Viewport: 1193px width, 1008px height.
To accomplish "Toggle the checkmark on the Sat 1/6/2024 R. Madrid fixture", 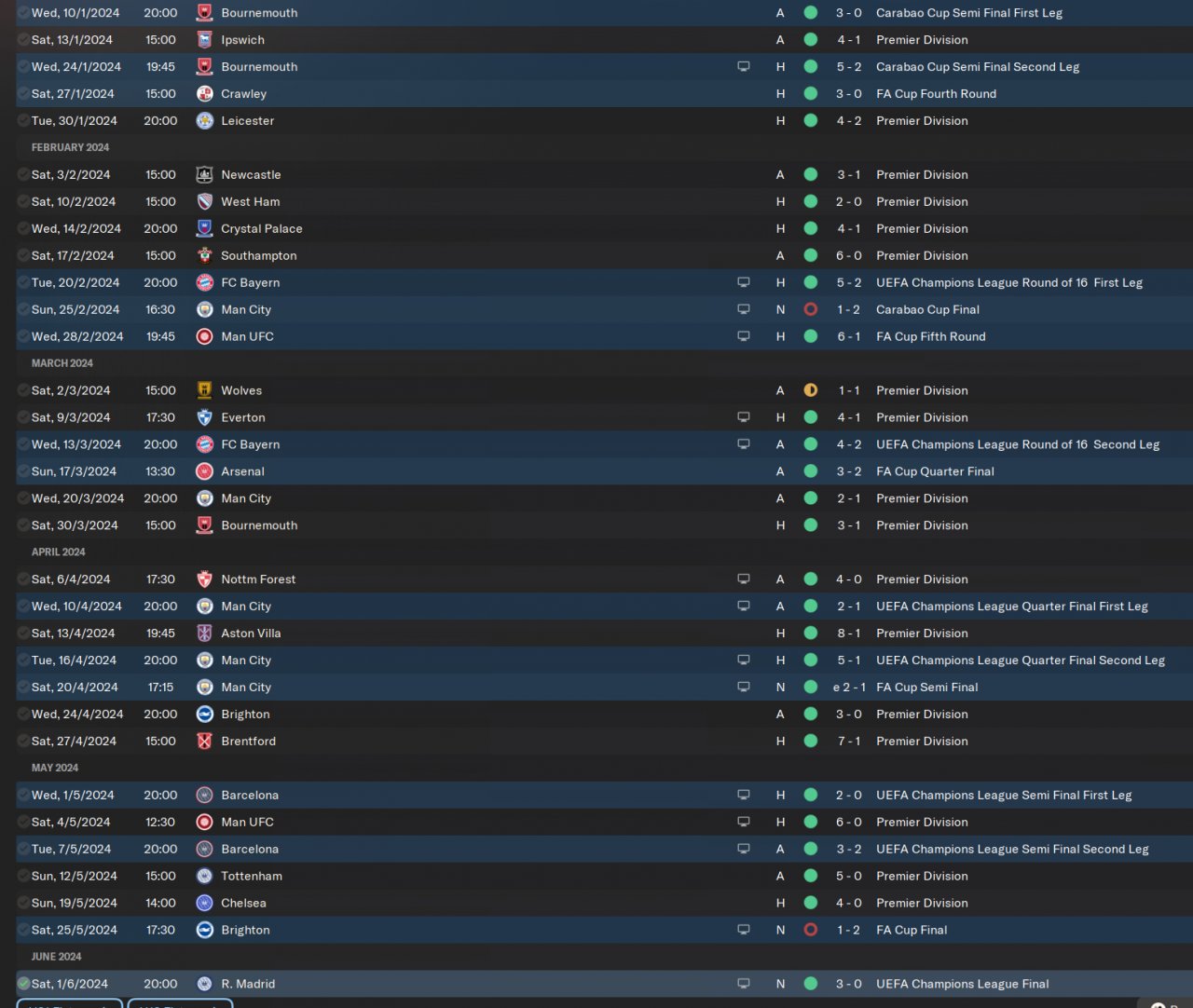I will coord(23,984).
